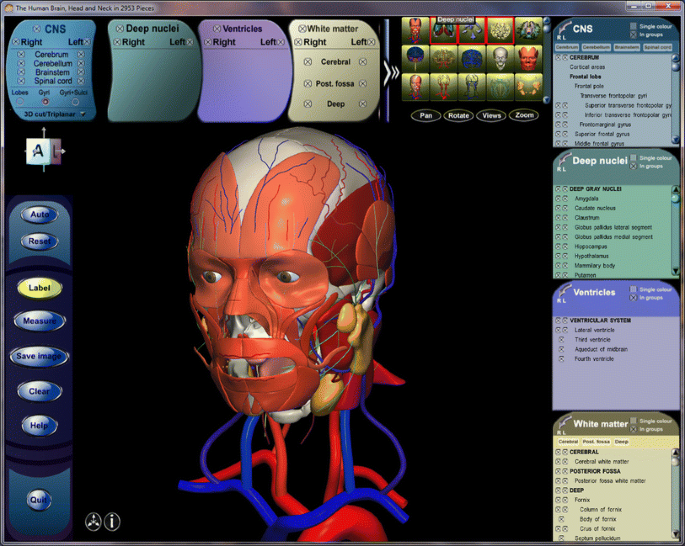Select the blue brain with spinal cord thumbnail

click(415, 59)
